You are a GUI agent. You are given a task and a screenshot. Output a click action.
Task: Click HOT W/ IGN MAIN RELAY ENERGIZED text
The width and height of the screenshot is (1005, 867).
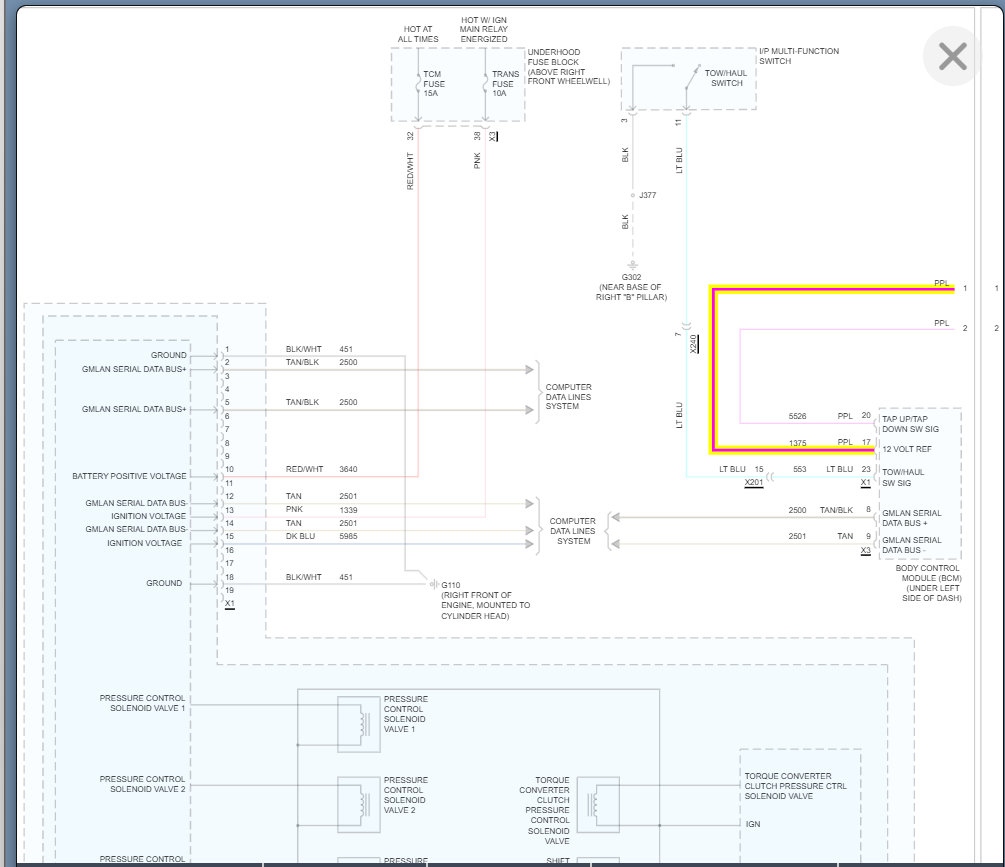pos(484,29)
